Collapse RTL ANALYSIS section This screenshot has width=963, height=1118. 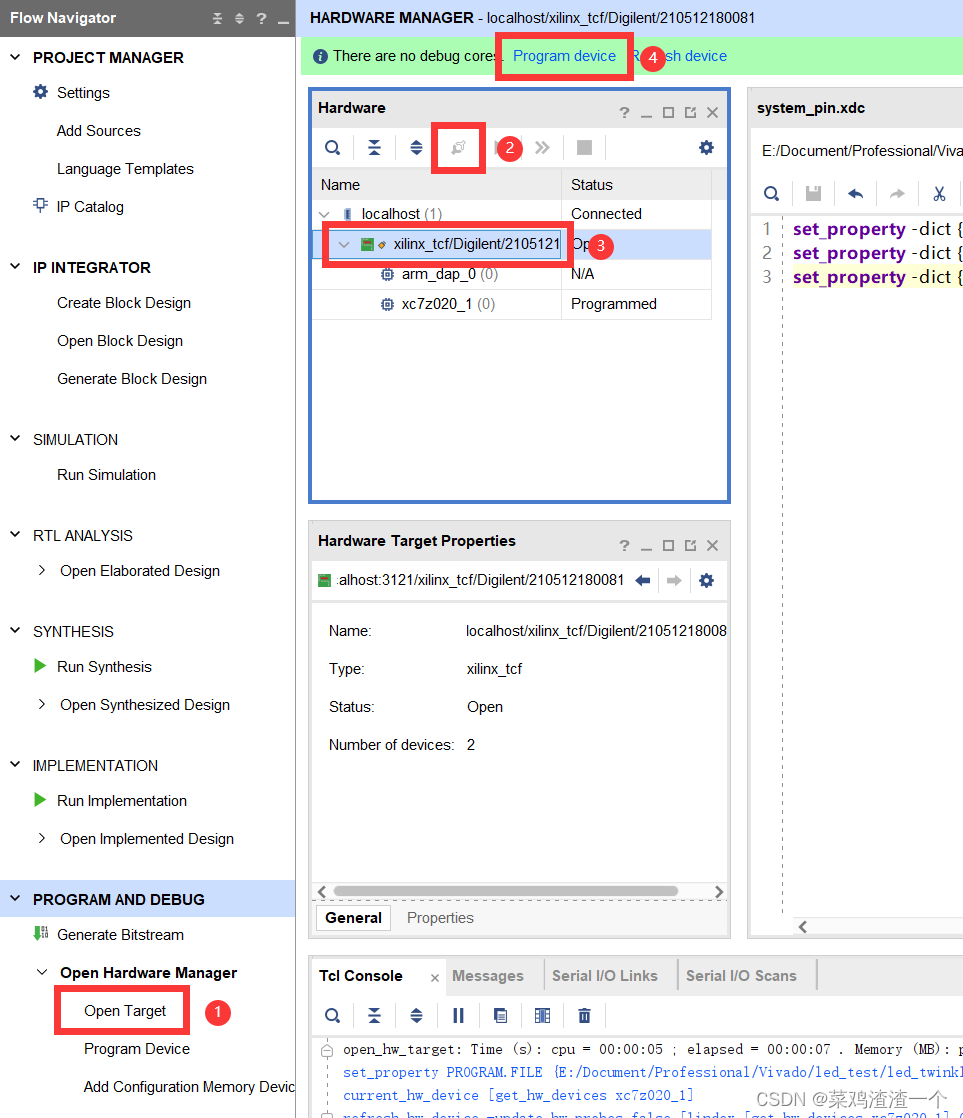pyautogui.click(x=15, y=535)
